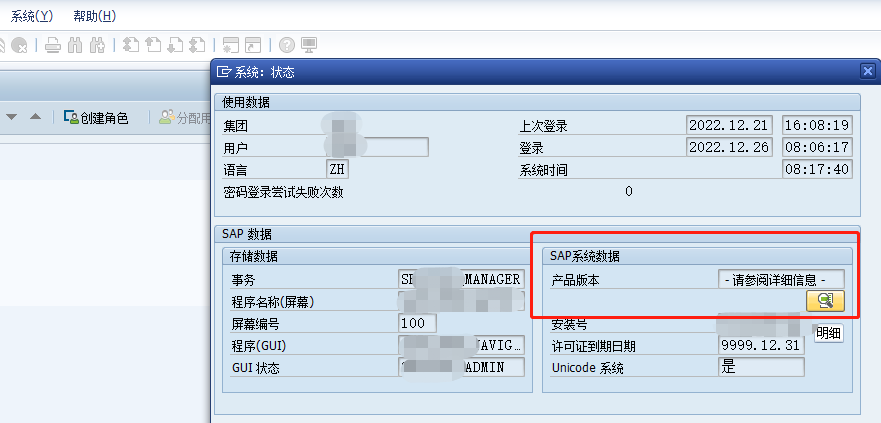Click the failed login count value 0

point(629,192)
